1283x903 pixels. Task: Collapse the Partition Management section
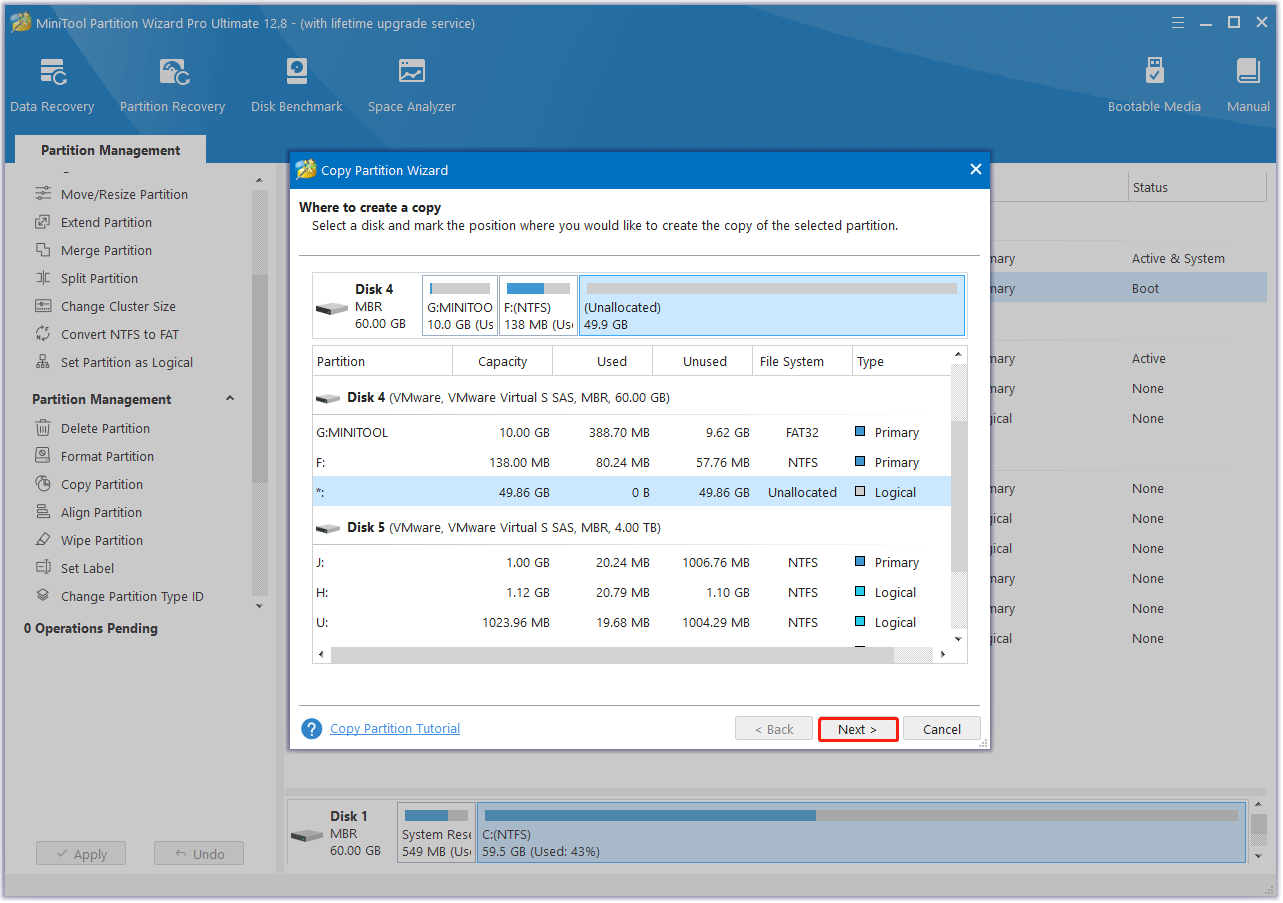pos(230,399)
